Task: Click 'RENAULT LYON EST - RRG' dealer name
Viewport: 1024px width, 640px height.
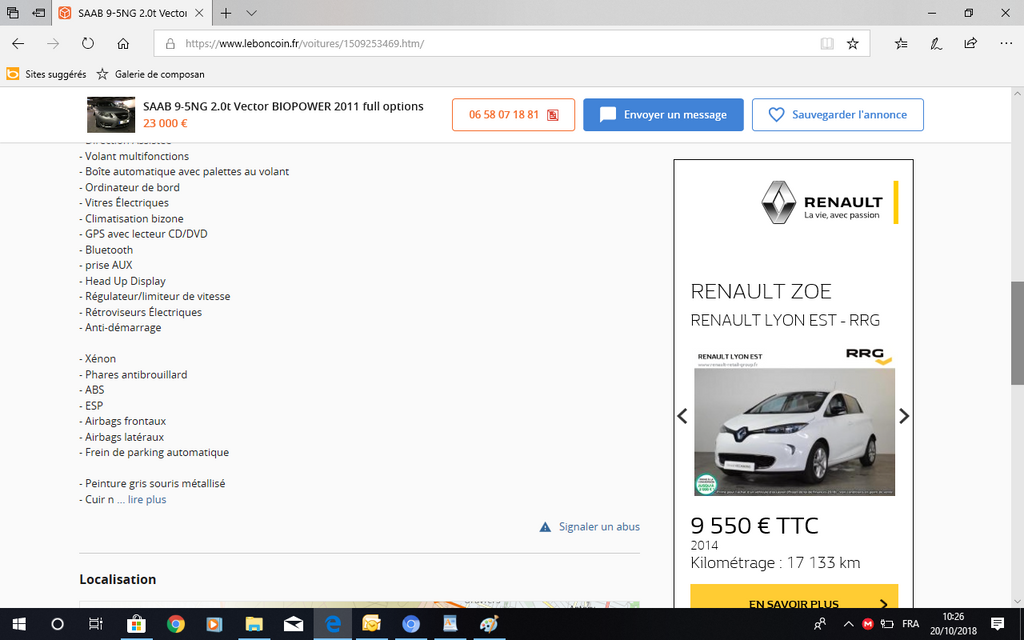Action: pos(785,321)
